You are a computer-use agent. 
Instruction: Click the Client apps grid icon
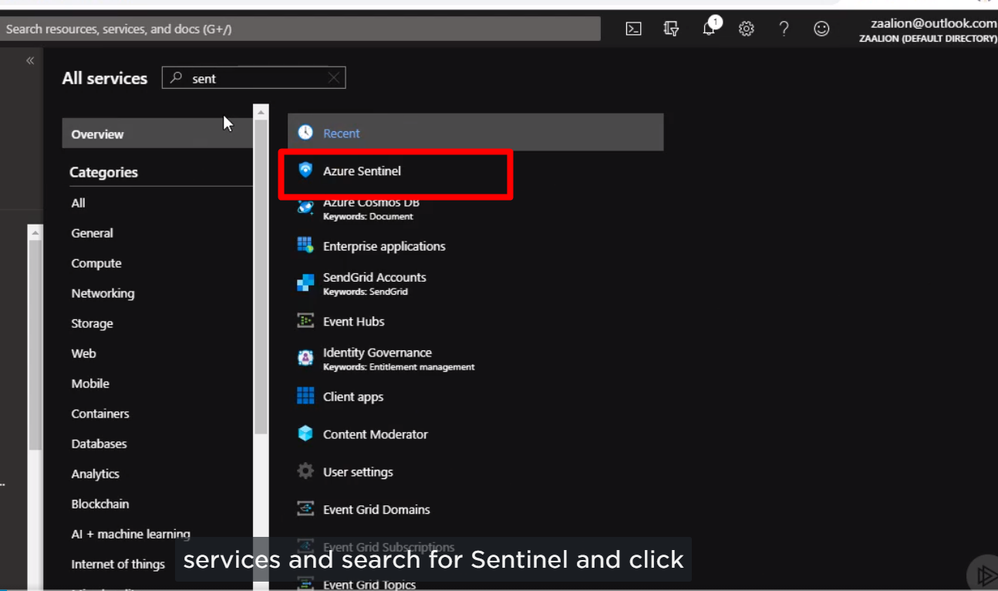[306, 395]
